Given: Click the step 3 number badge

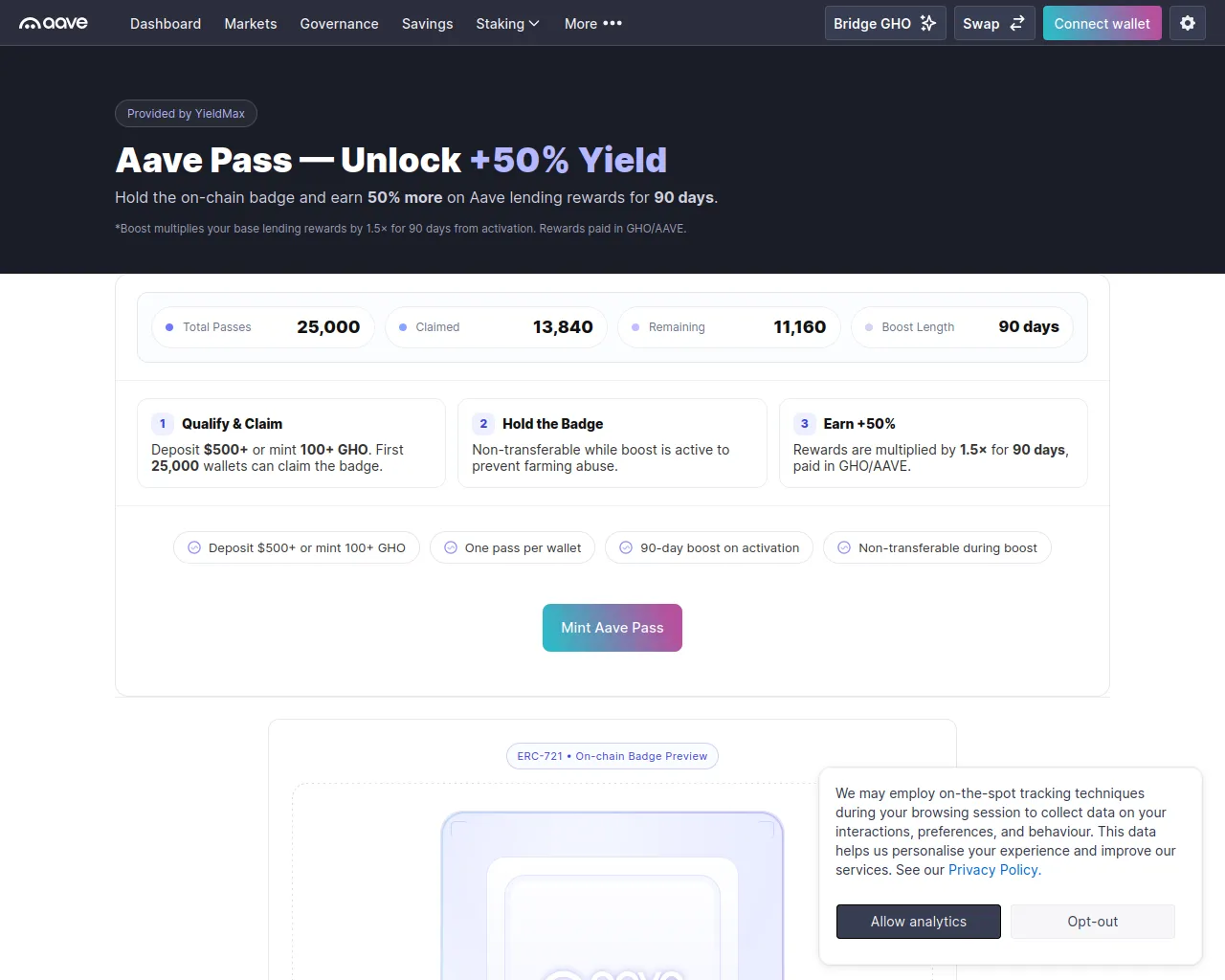Looking at the screenshot, I should [x=805, y=423].
